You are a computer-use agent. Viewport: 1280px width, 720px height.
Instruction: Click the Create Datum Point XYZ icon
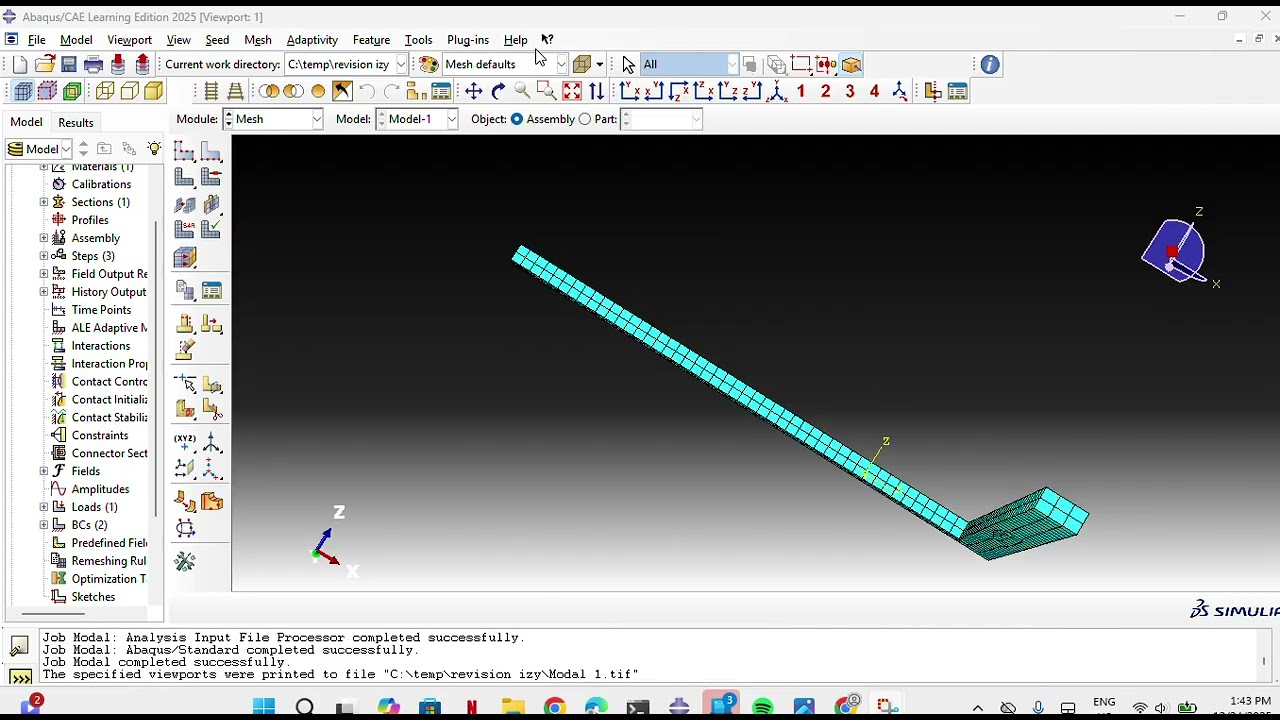185,441
